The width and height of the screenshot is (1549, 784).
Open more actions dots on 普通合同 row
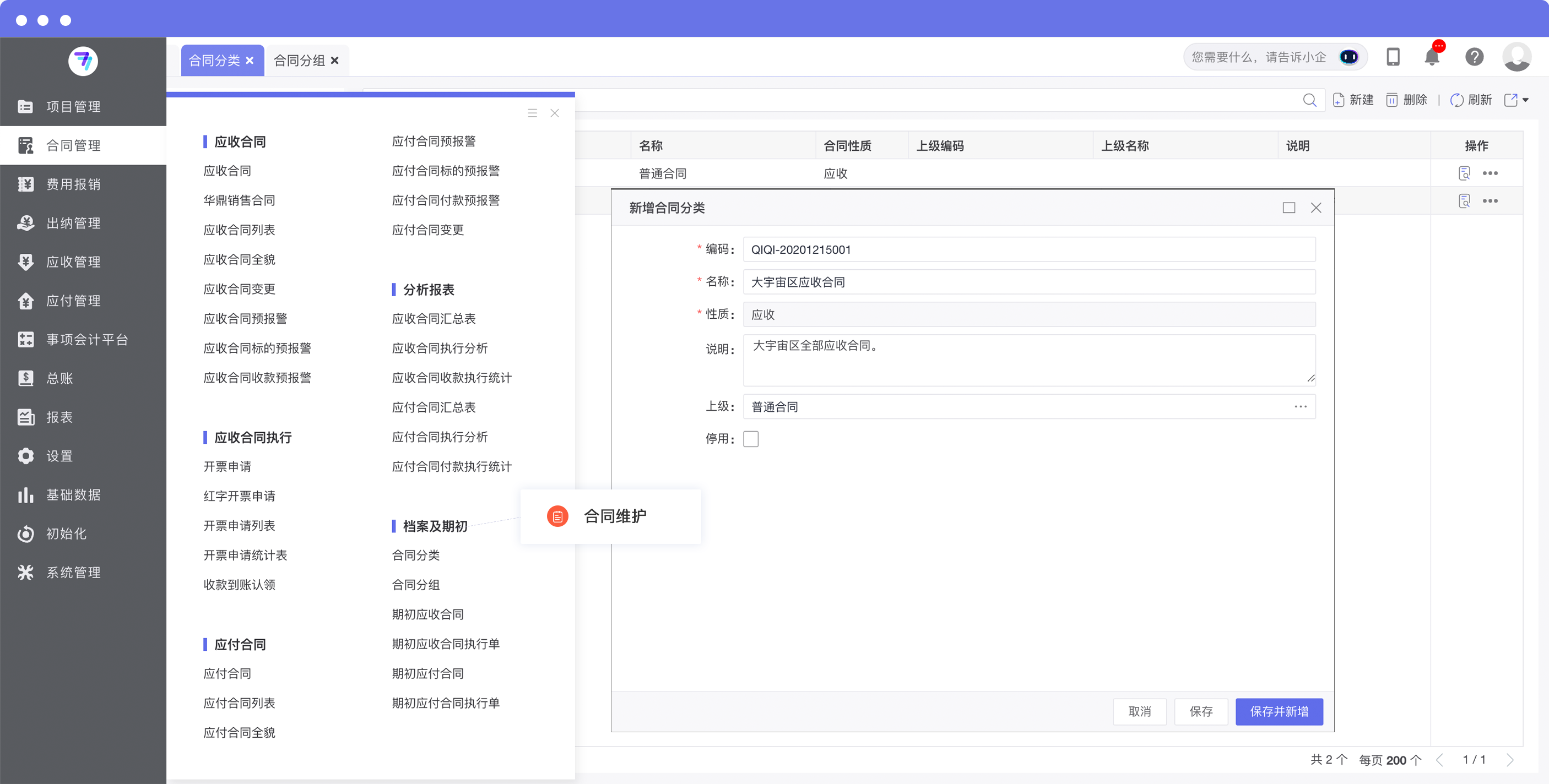point(1490,173)
